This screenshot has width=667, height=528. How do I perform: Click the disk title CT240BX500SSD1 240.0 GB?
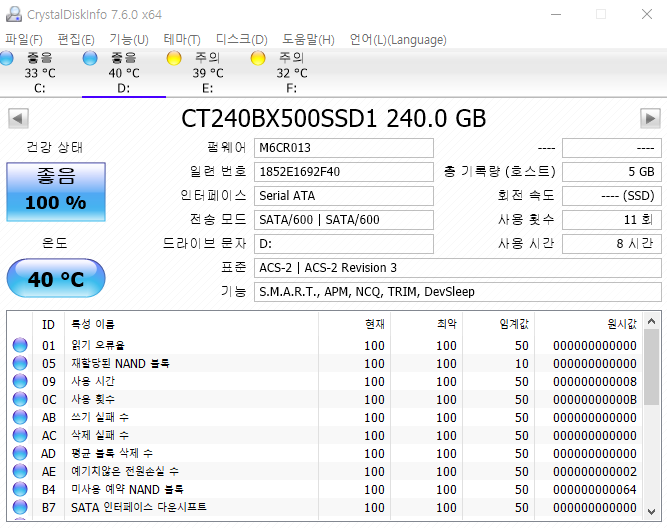334,118
